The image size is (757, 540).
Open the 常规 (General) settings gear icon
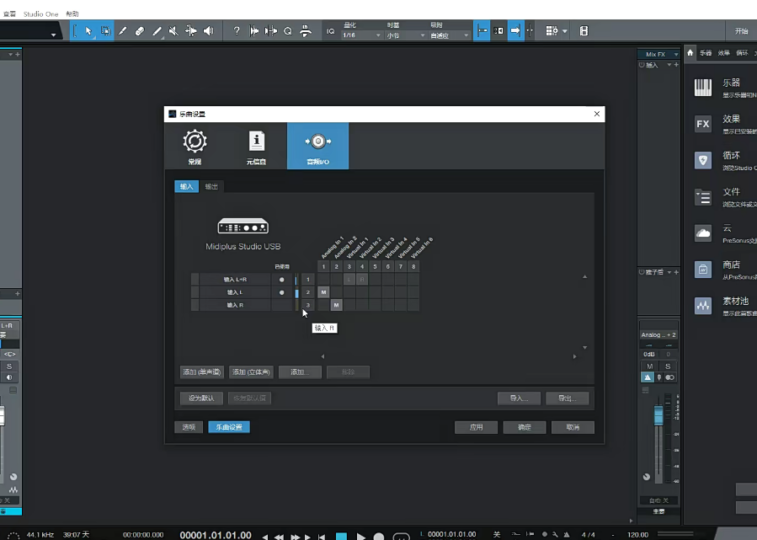click(194, 143)
